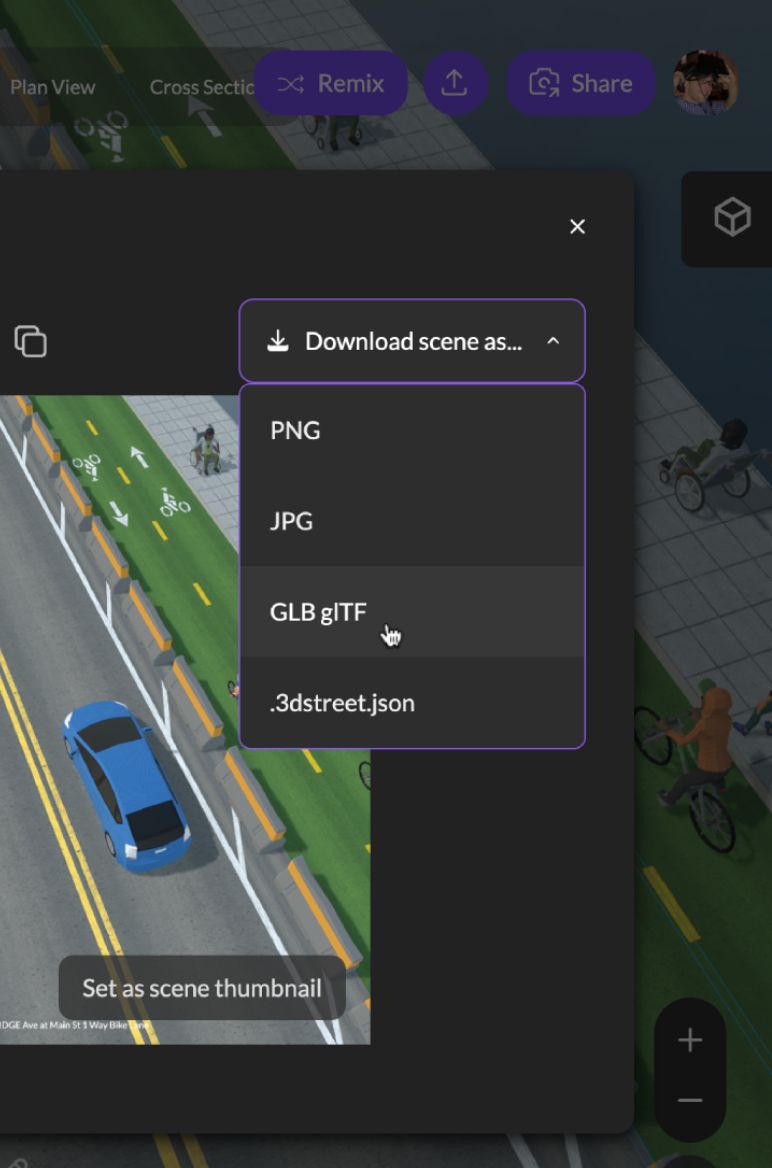Screen dimensions: 772x1168
Task: Collapse the Download scene as dropdown
Action: click(412, 340)
